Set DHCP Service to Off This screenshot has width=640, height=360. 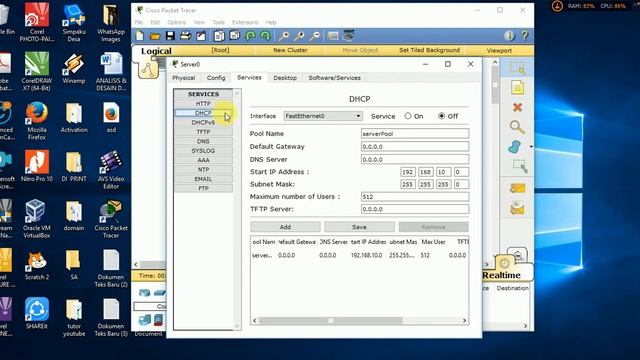(441, 116)
